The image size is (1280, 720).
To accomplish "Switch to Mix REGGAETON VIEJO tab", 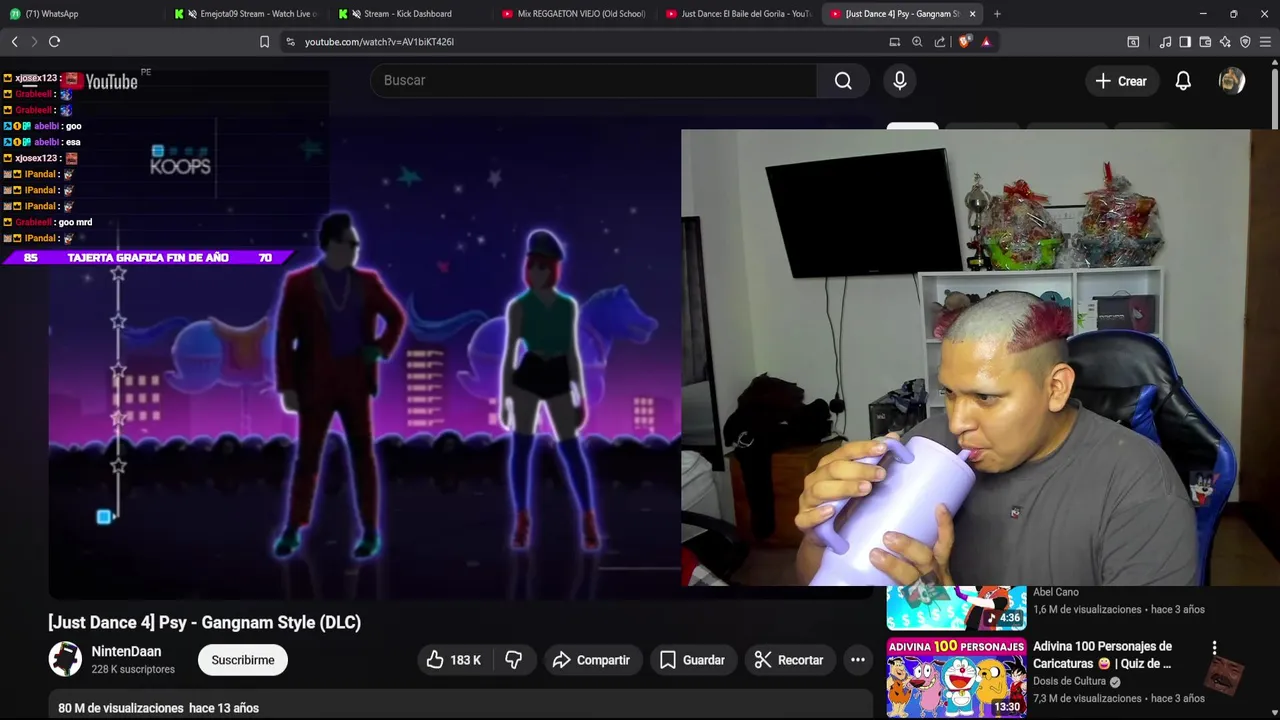I will coord(574,14).
